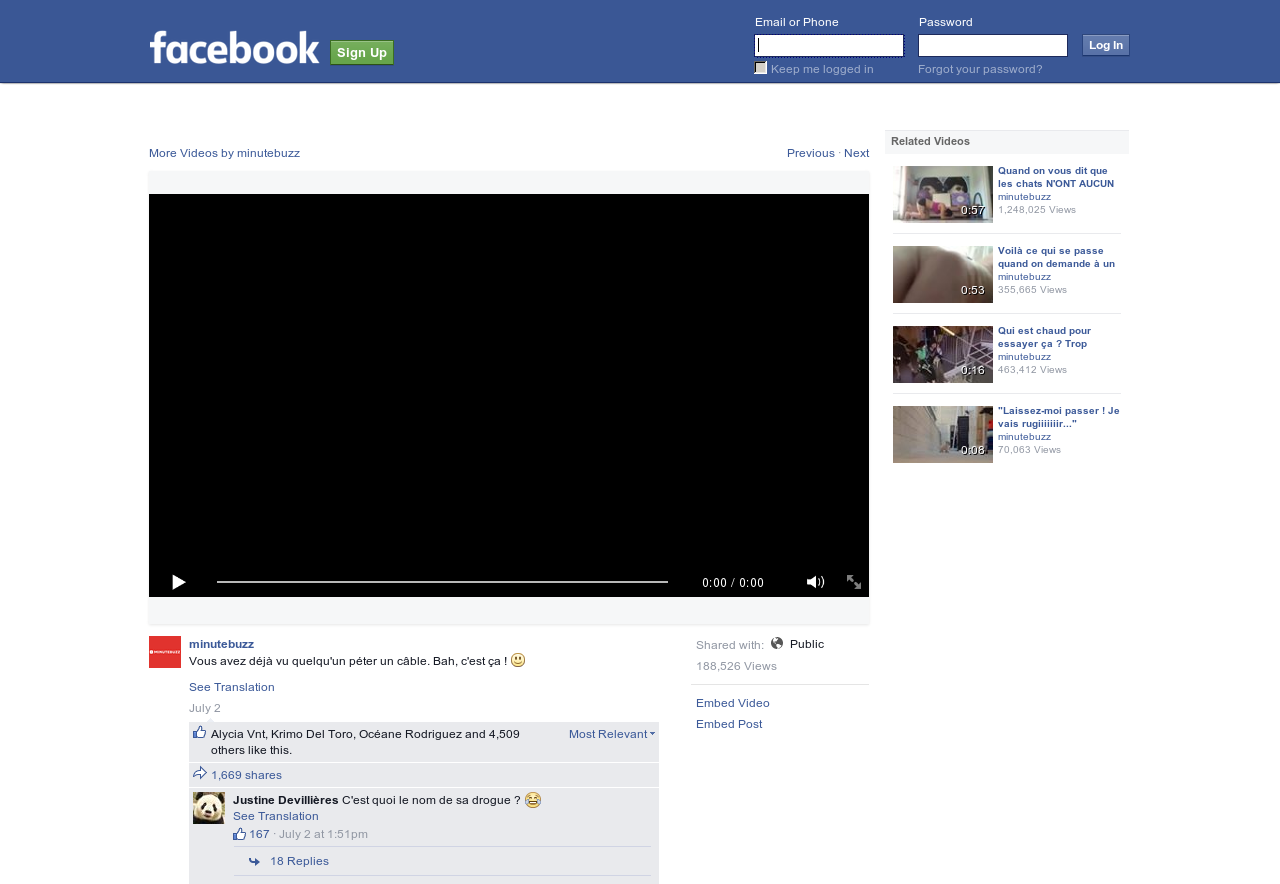Click the July 2 post date
The width and height of the screenshot is (1280, 884).
205,708
